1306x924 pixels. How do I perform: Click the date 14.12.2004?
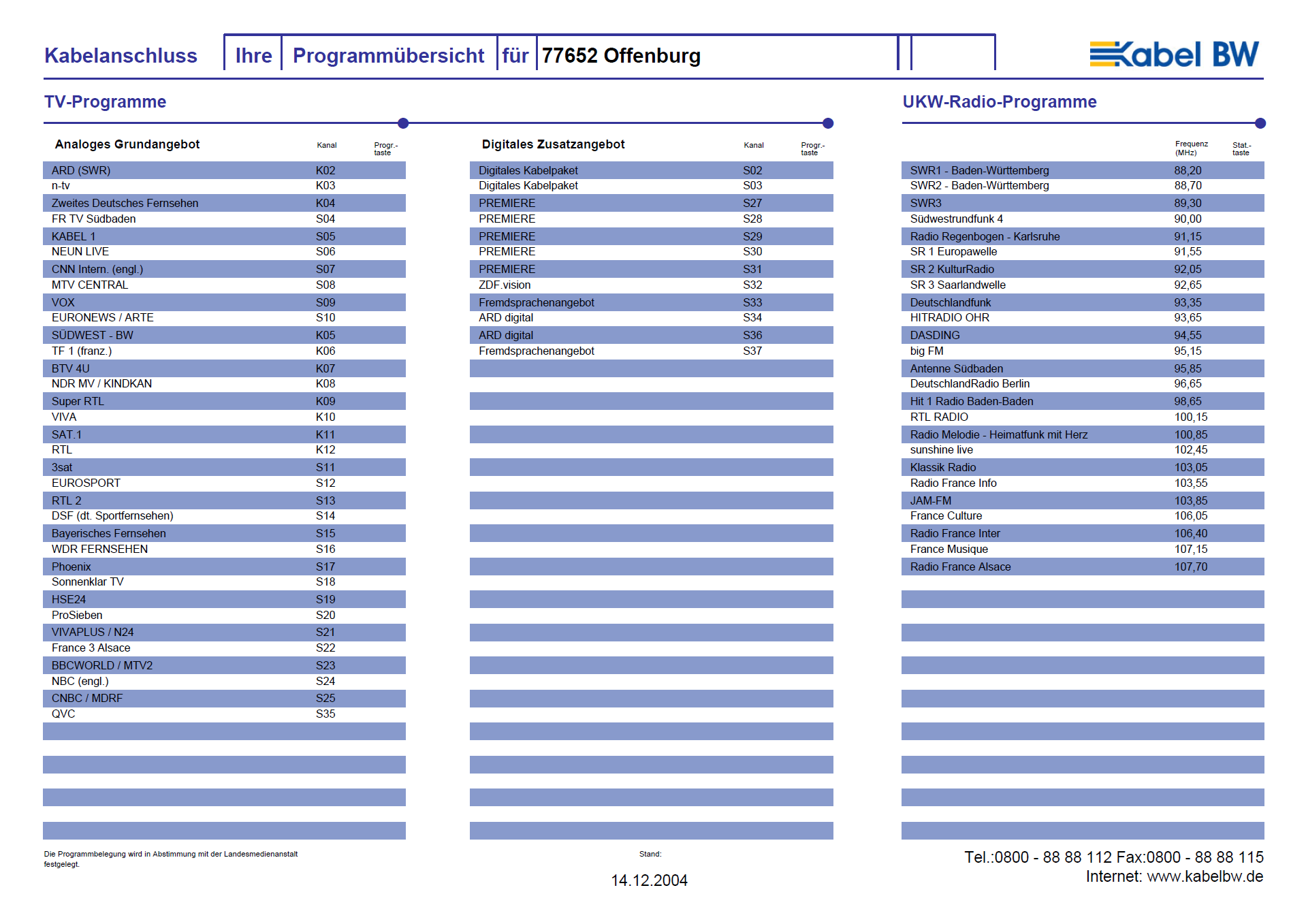(x=649, y=880)
